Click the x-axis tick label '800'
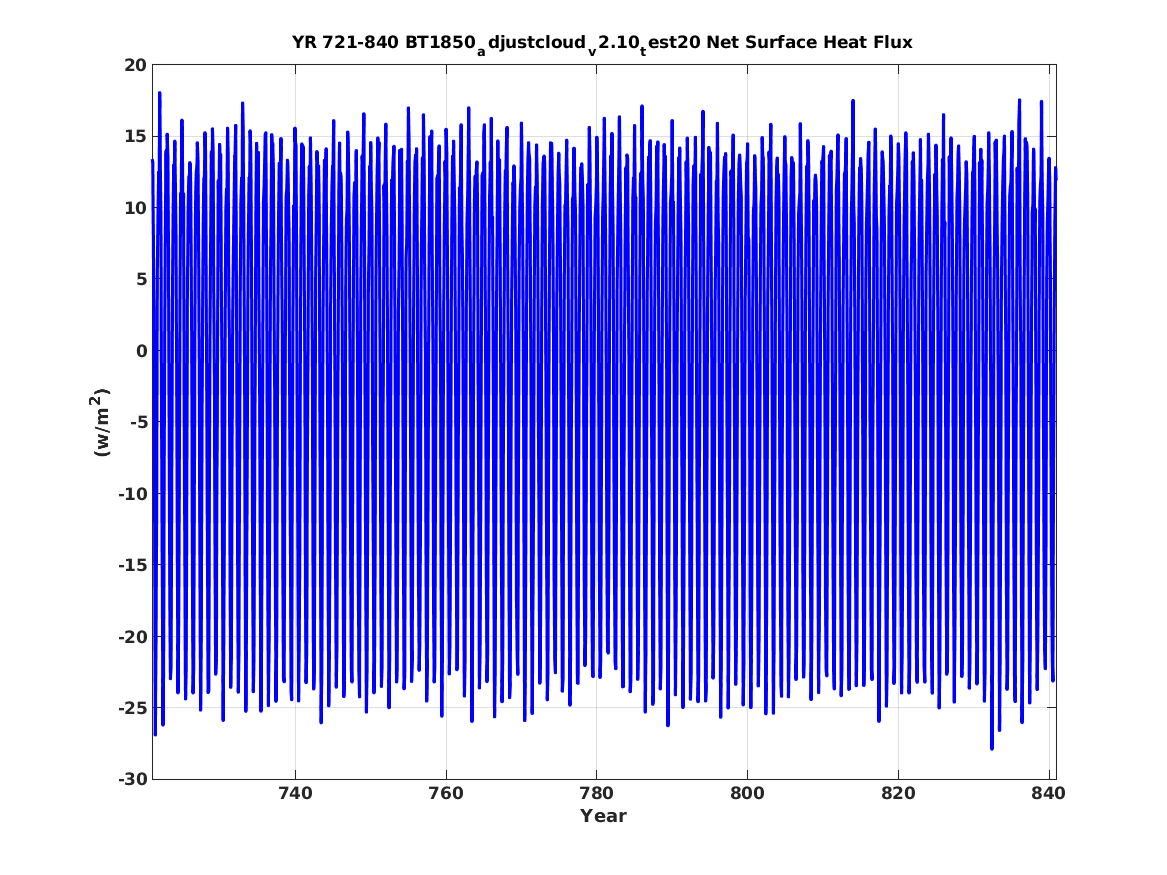1167x875 pixels. 746,793
